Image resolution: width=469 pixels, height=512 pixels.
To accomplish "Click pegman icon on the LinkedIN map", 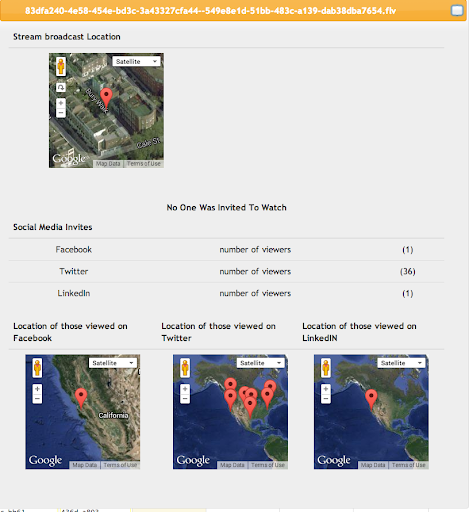I will click(326, 368).
